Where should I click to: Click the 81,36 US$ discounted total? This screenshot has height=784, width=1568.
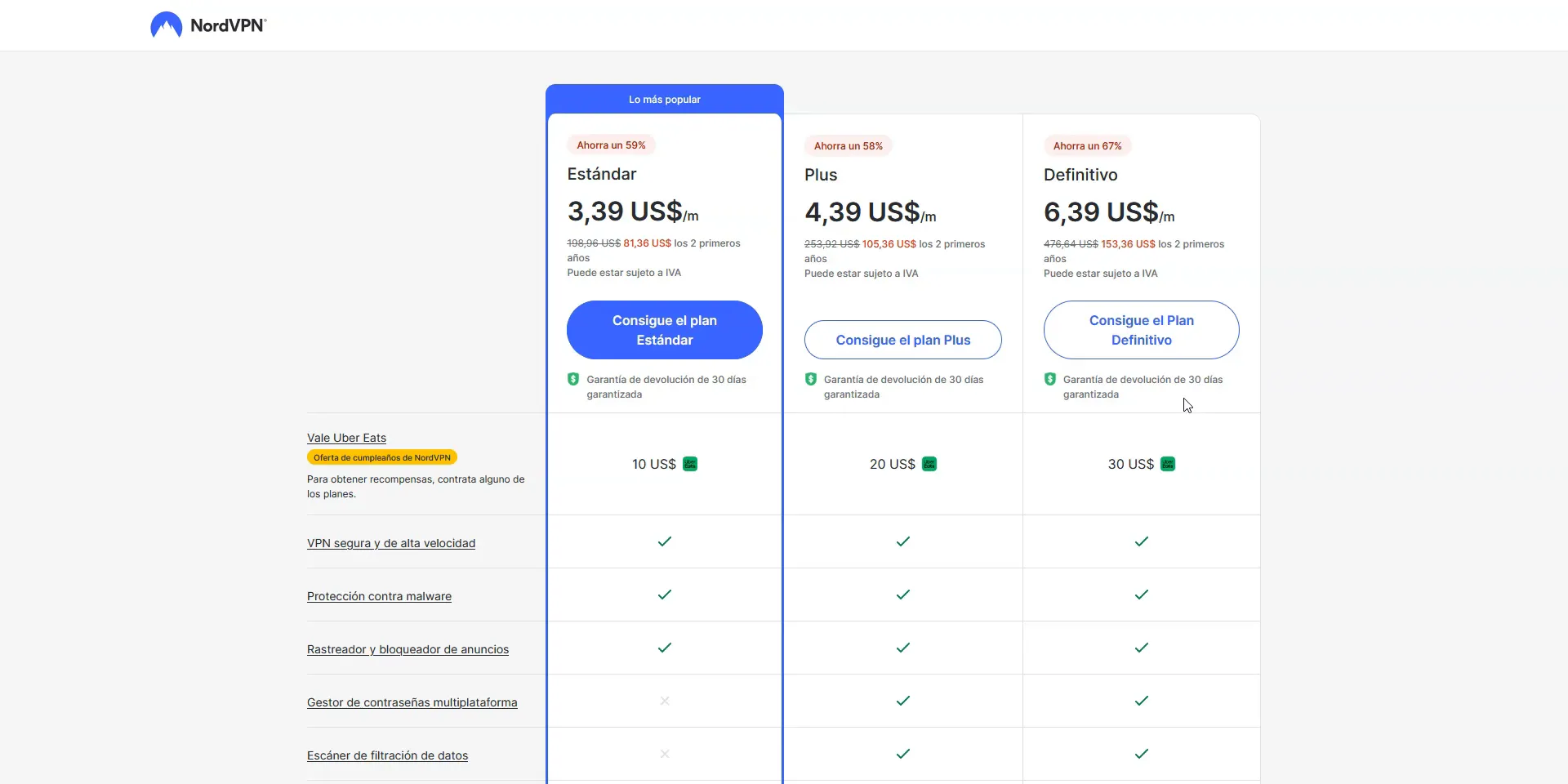click(647, 243)
